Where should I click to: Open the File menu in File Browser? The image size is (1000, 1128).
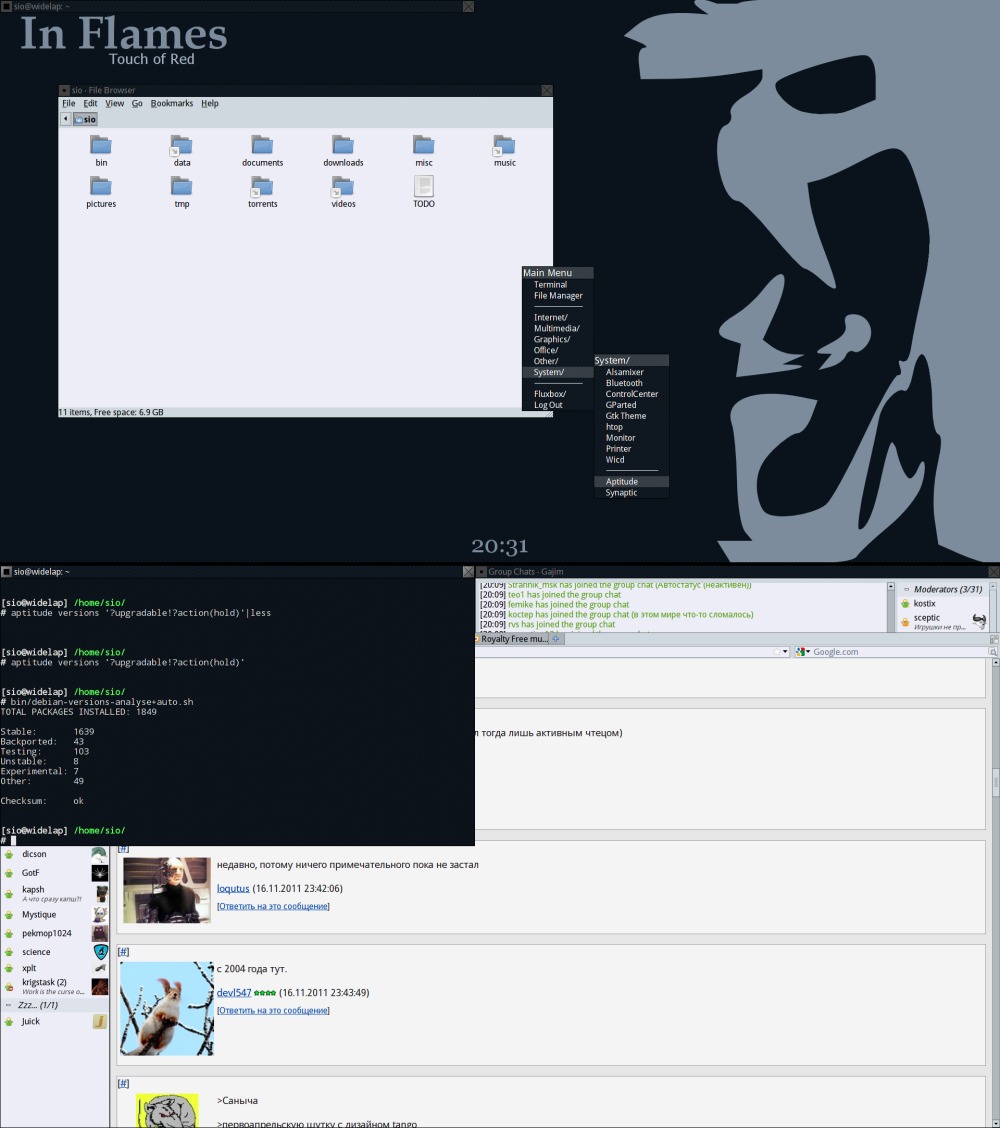[x=68, y=104]
